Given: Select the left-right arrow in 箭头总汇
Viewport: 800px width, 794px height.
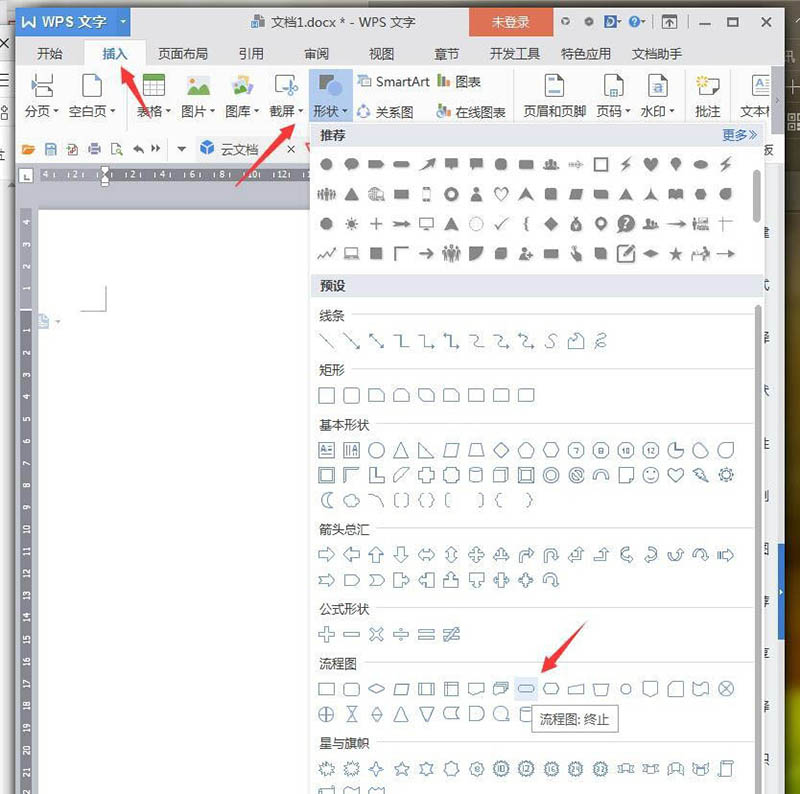Looking at the screenshot, I should point(426,555).
